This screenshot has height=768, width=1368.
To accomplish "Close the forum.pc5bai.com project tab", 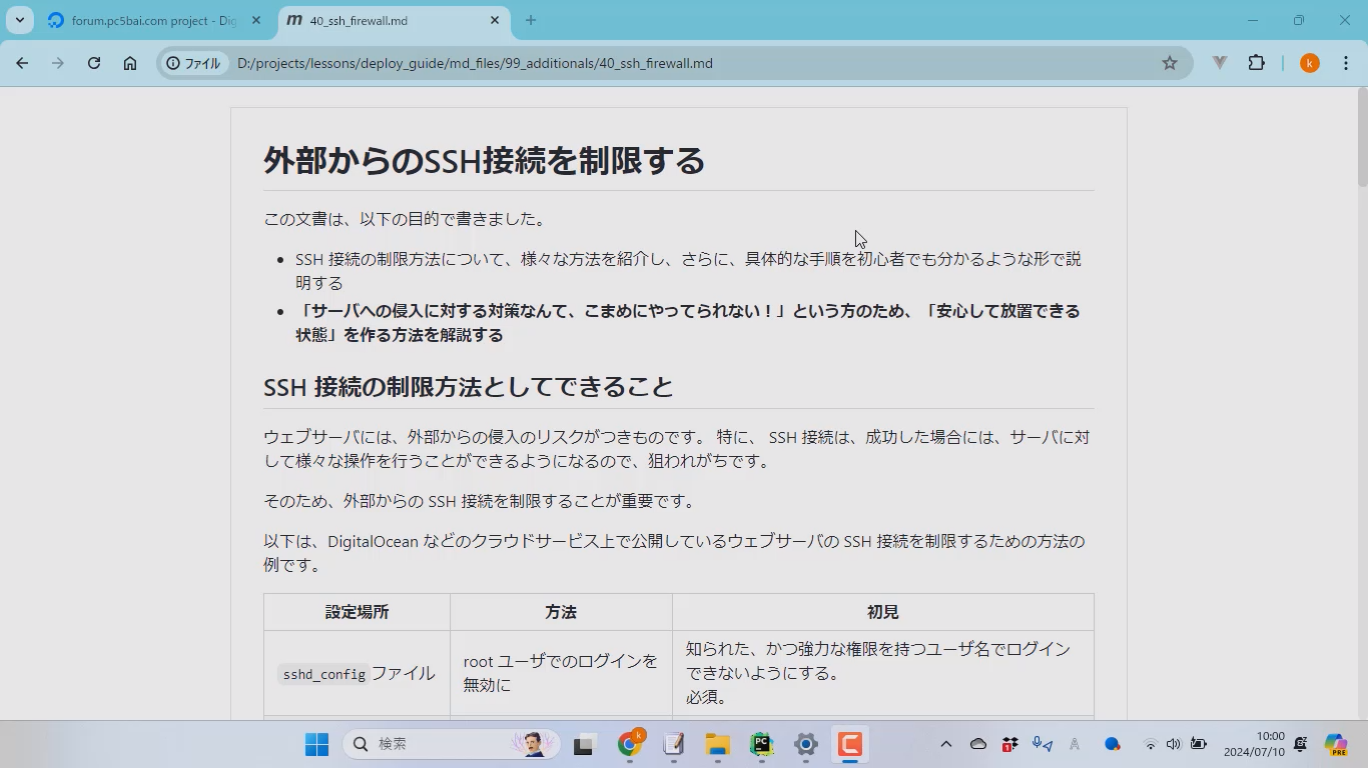I will click(256, 20).
